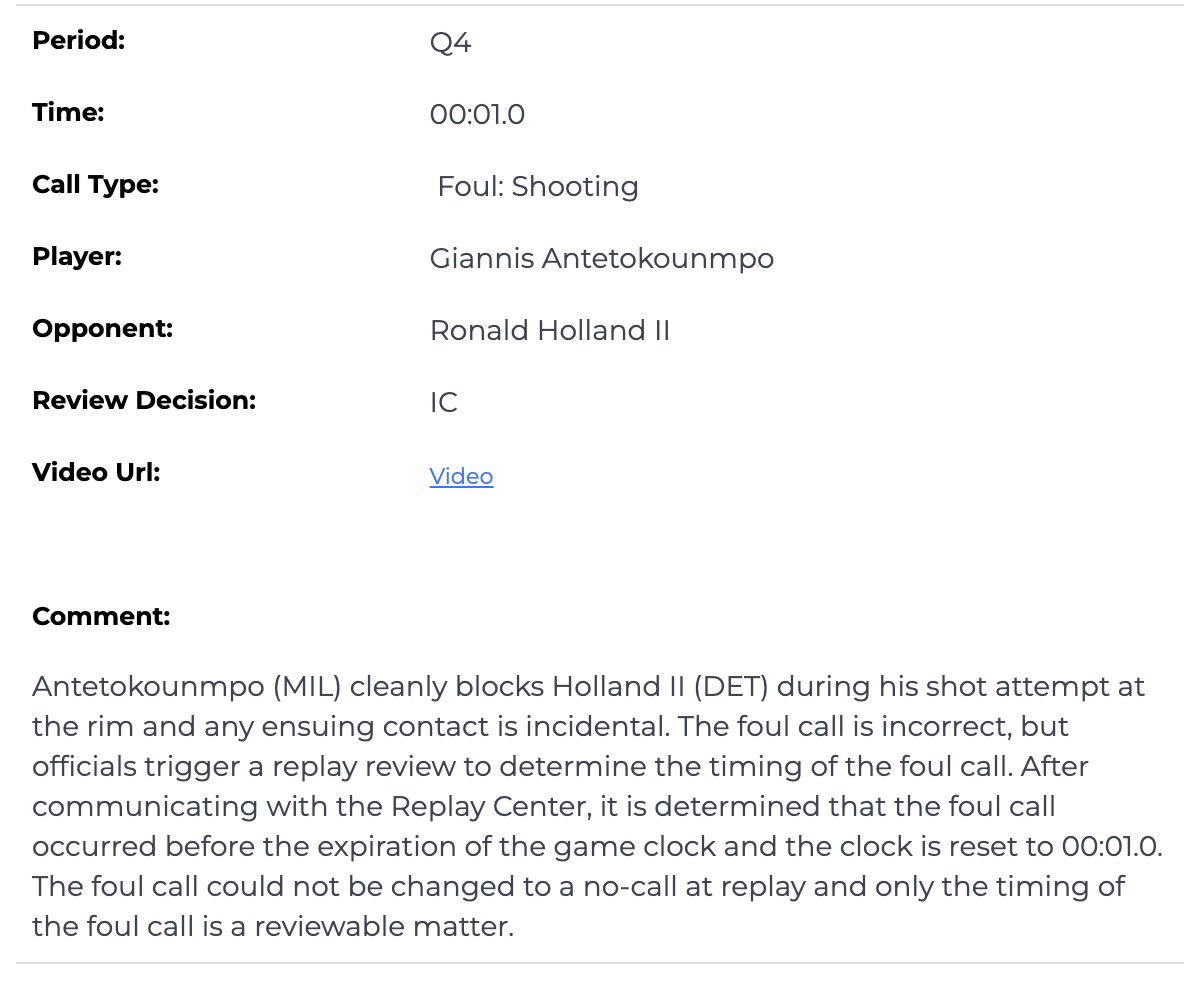Viewport: 1192px width, 1000px height.
Task: Click "Antetokounmpo (MIL)" in the comment text
Action: coord(187,688)
